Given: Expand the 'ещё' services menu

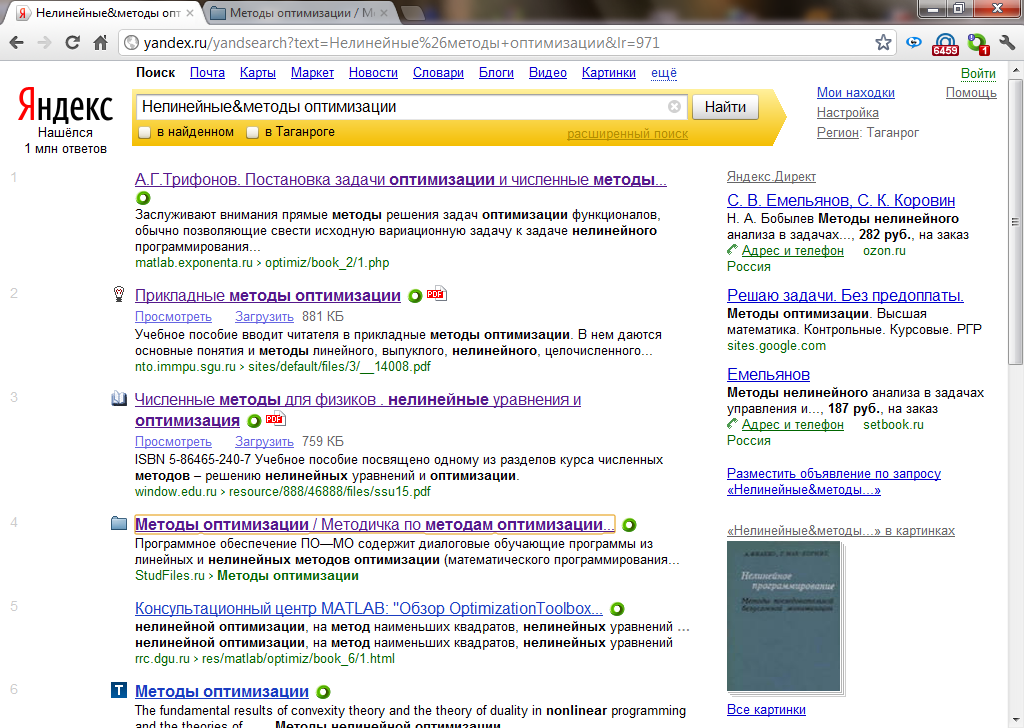Looking at the screenshot, I should [664, 72].
